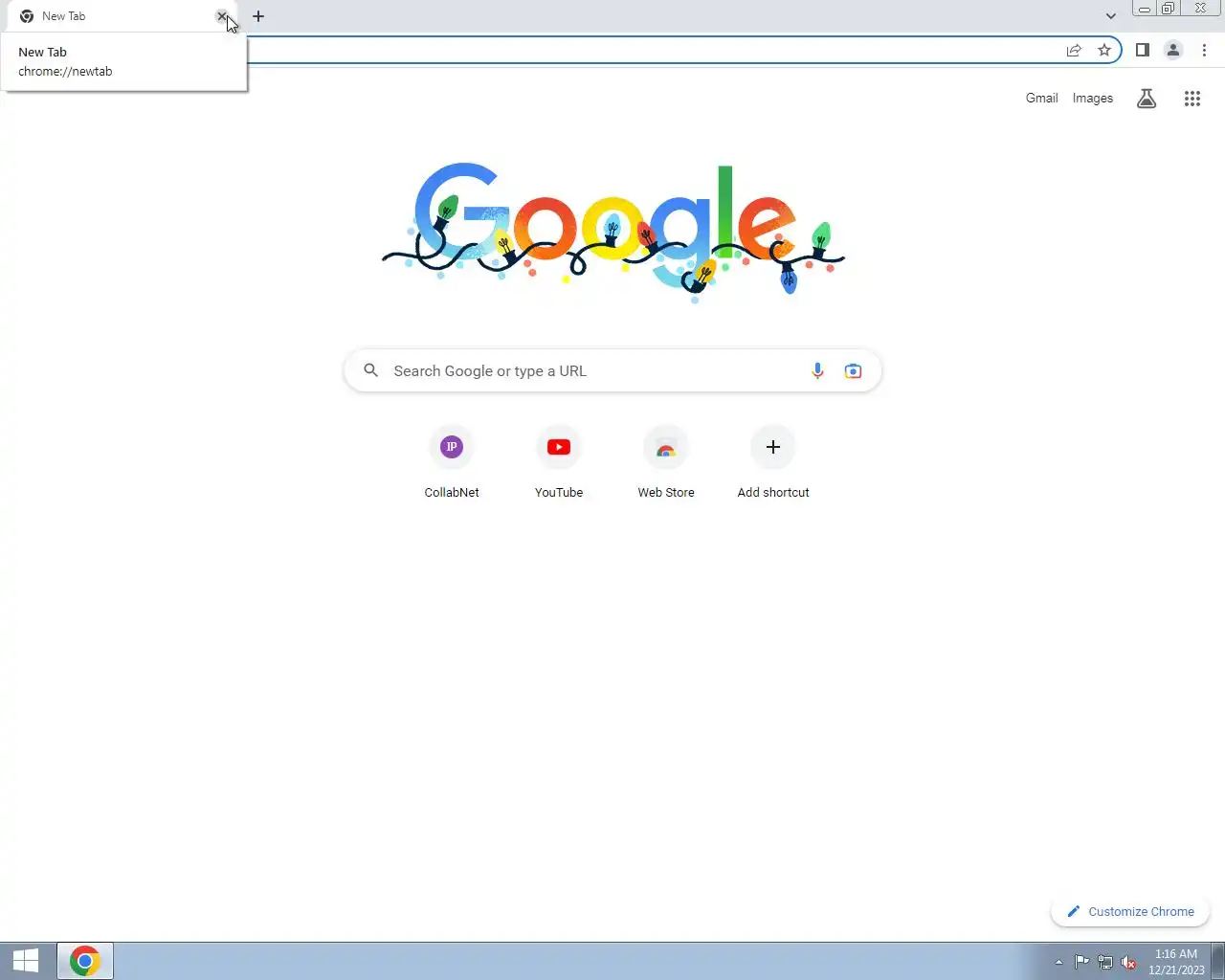Image resolution: width=1225 pixels, height=980 pixels.
Task: Focus the Search Google or type a URL box
Action: point(612,371)
